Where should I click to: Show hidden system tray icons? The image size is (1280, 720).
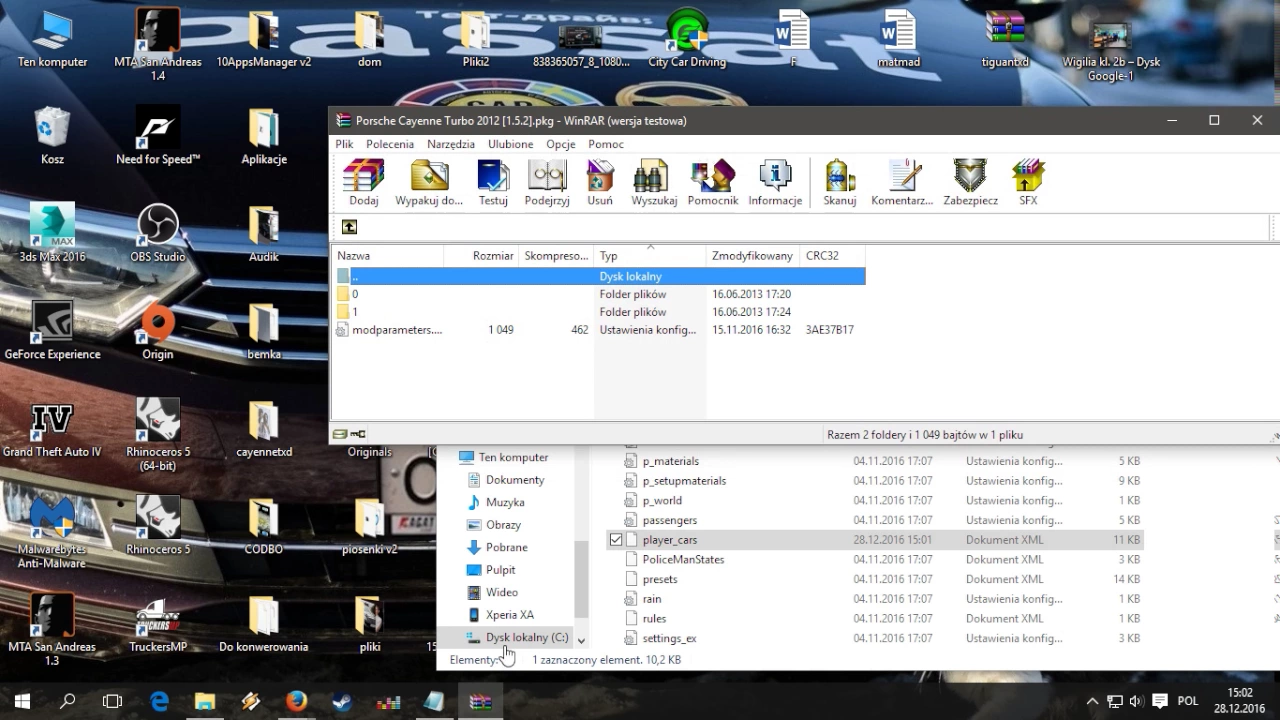click(1092, 702)
